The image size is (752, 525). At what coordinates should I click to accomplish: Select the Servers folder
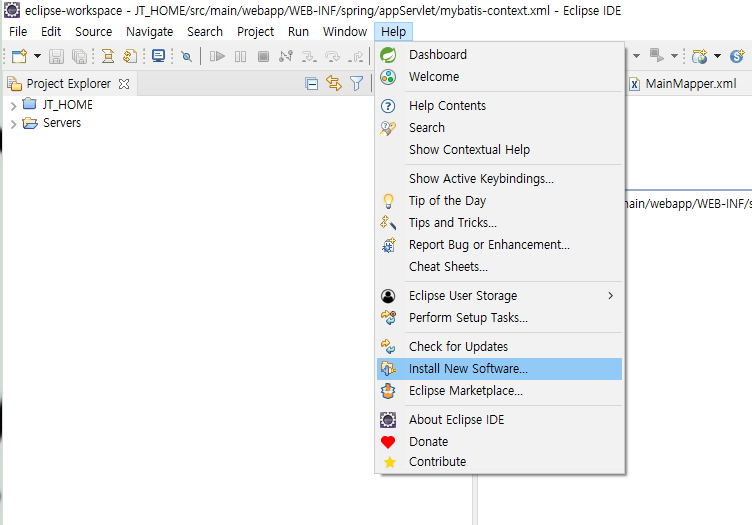pos(62,123)
